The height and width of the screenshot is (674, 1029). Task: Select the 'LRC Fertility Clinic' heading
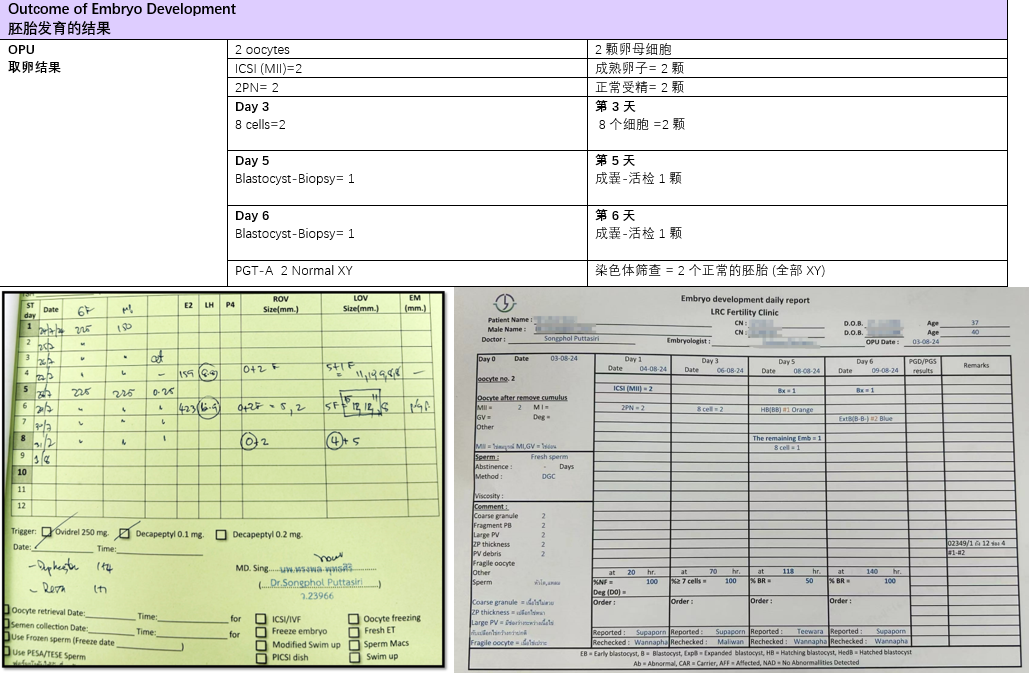[744, 312]
